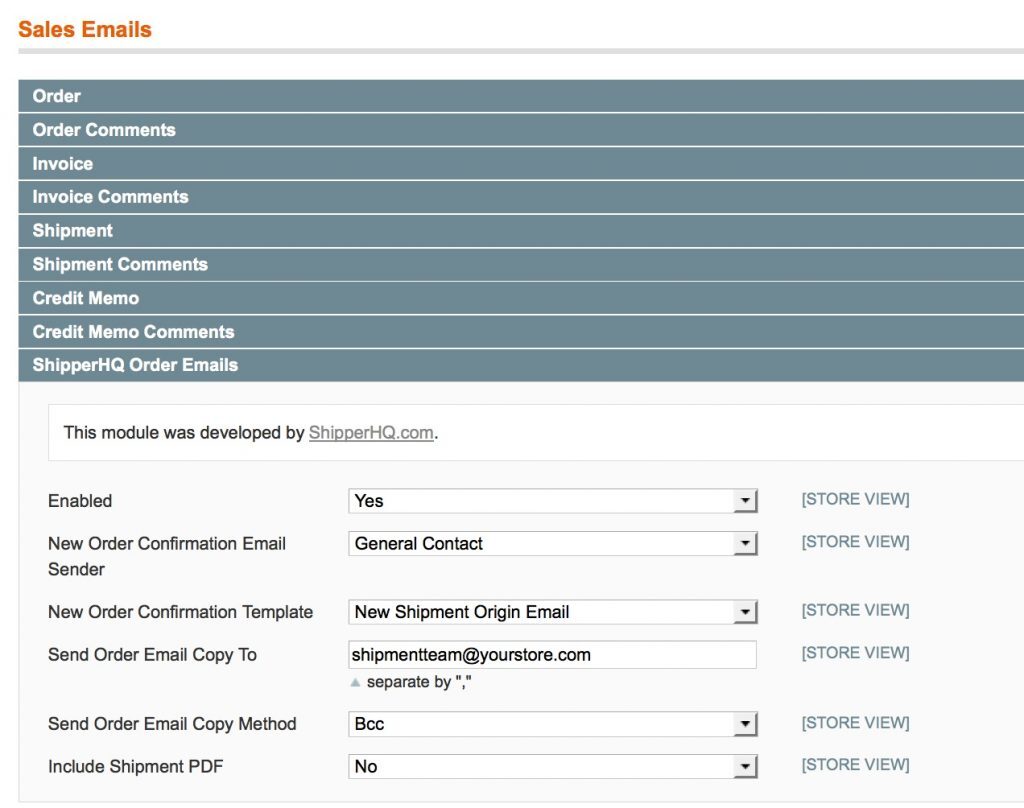Expand the Order Comments section
The height and width of the screenshot is (808, 1024).
pyautogui.click(x=104, y=130)
